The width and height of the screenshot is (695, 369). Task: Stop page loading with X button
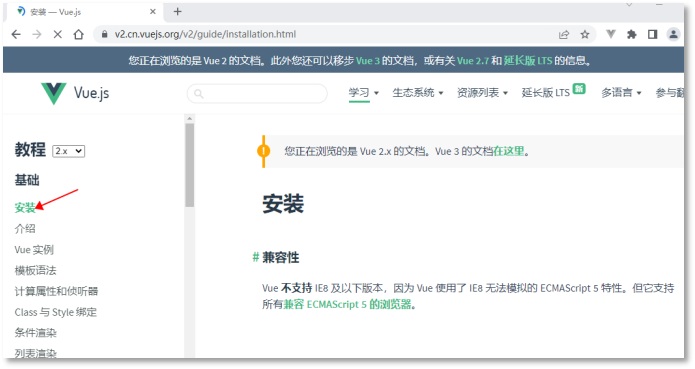[x=58, y=35]
